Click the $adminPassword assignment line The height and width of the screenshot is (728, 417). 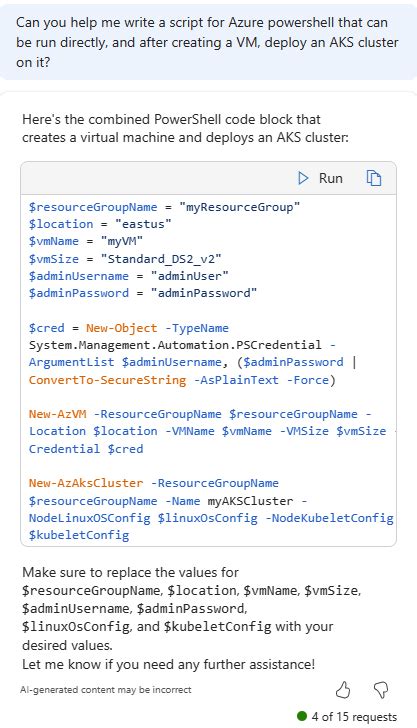pyautogui.click(x=143, y=293)
